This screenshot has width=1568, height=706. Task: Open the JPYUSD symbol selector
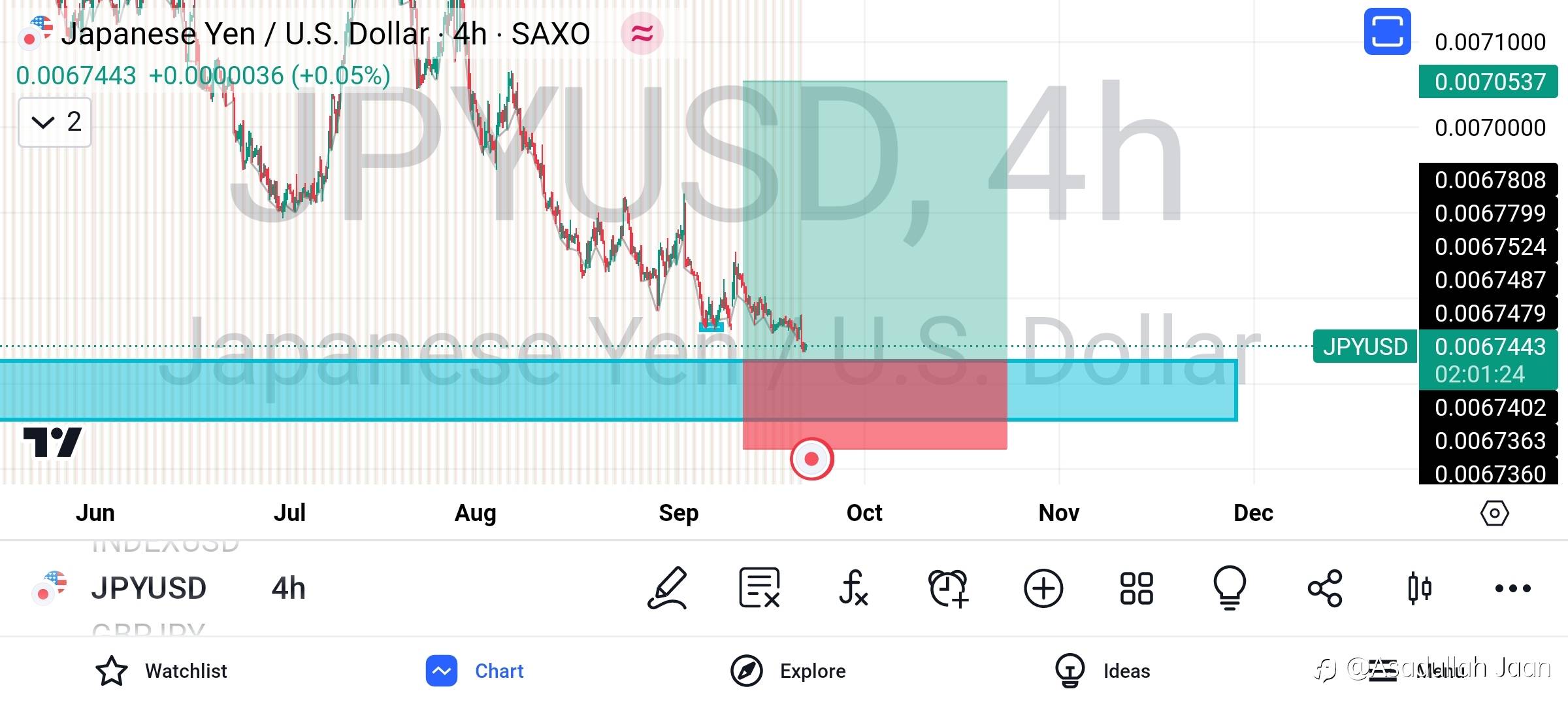point(148,588)
